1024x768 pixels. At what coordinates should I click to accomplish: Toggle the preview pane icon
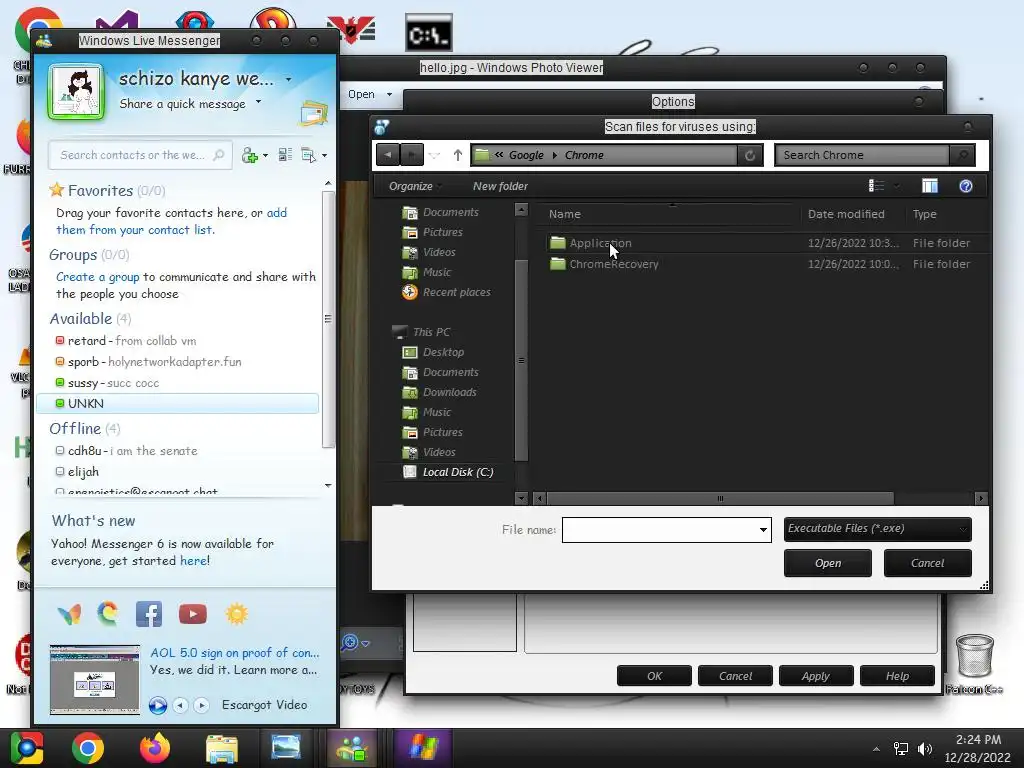coord(929,186)
